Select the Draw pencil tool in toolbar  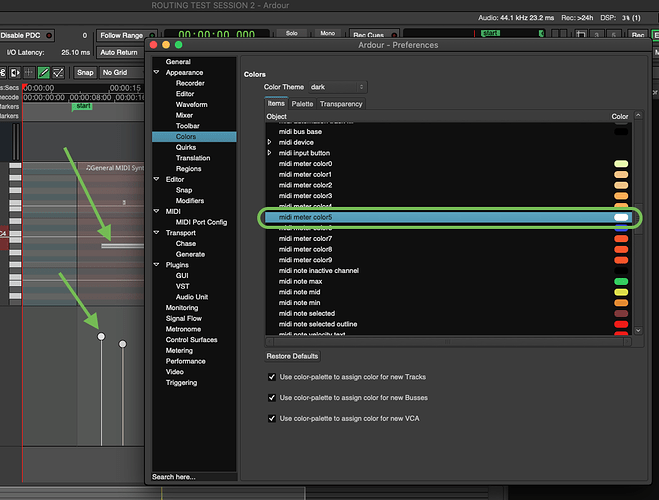44,72
